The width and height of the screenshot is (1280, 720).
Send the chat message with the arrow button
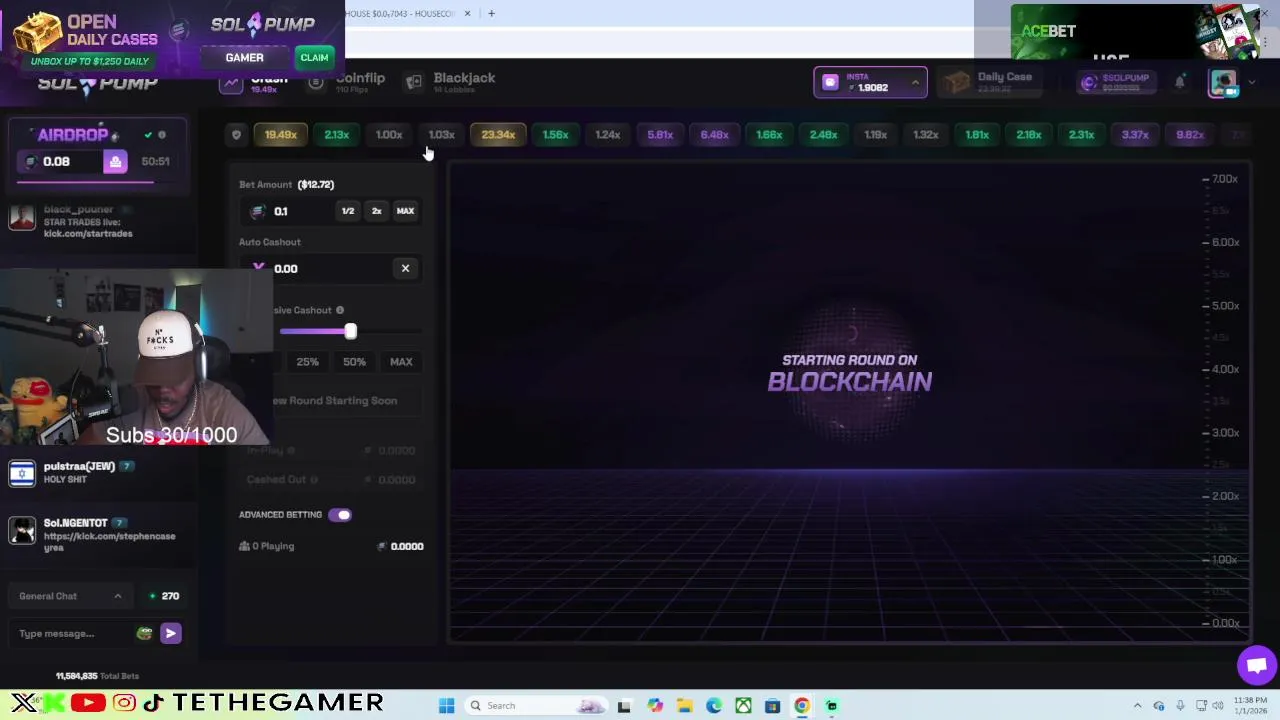click(170, 633)
